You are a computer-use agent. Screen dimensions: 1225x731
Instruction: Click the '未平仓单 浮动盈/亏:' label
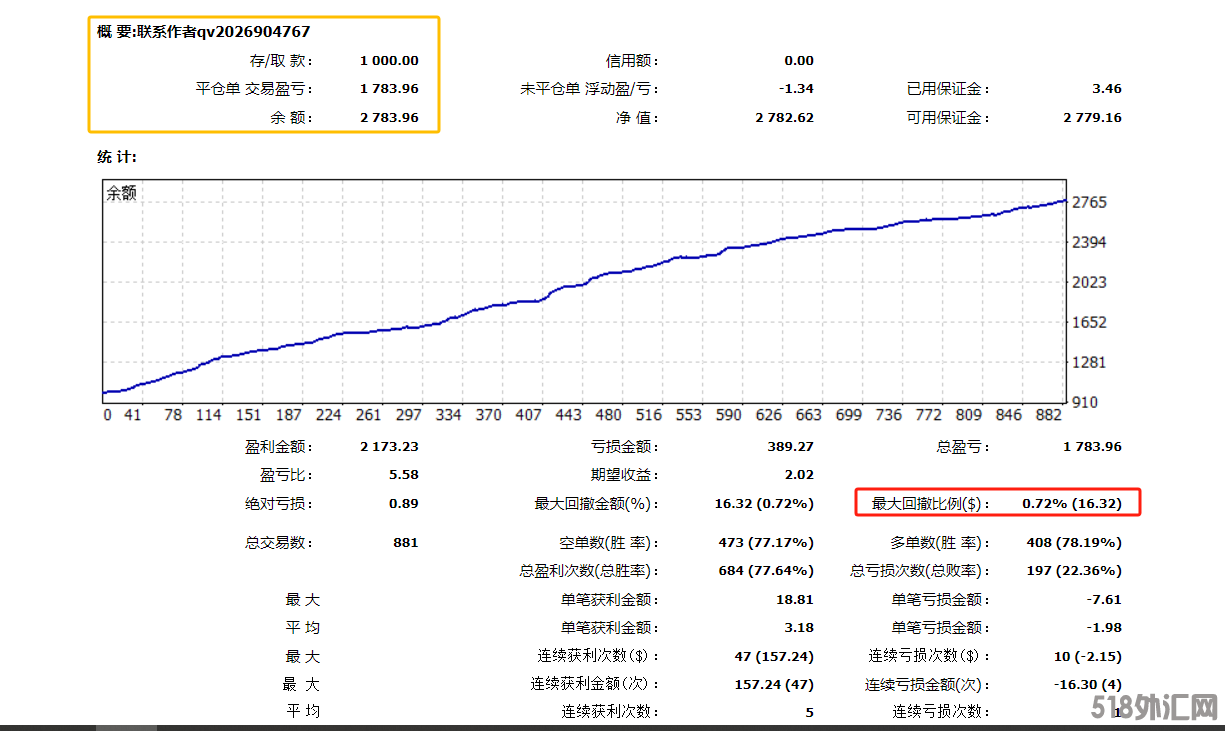tap(590, 89)
